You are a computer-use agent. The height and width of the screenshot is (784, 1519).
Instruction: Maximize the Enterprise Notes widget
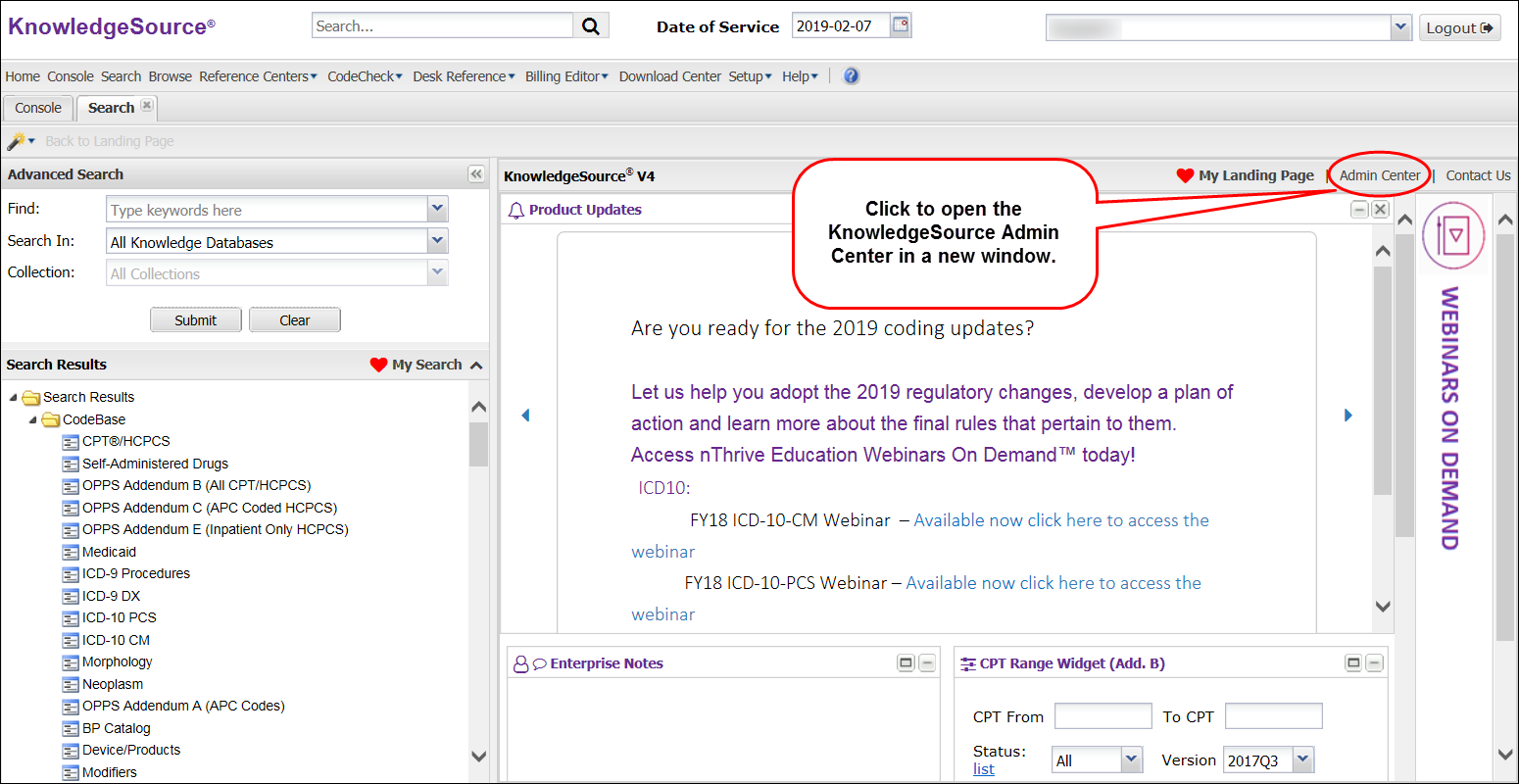click(906, 663)
